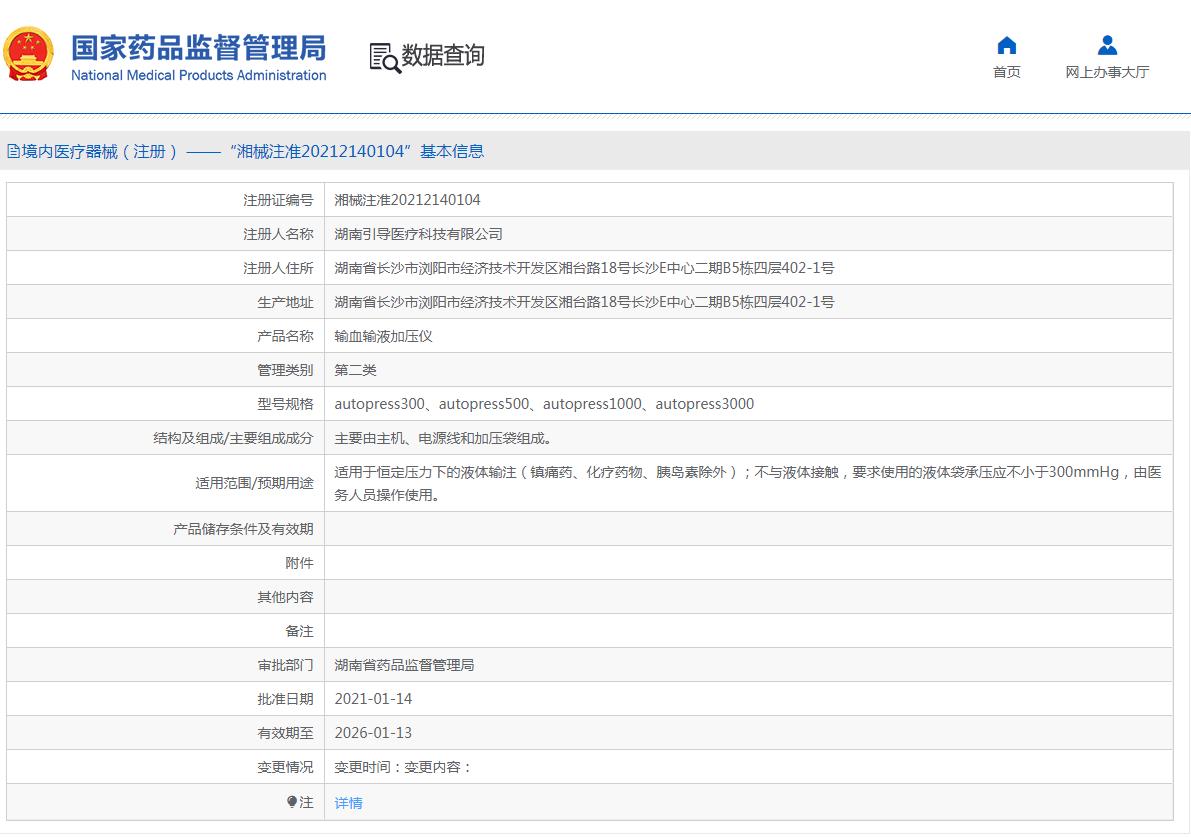This screenshot has width=1191, height=837.
Task: Click the 批准日期 row label
Action: click(x=285, y=699)
